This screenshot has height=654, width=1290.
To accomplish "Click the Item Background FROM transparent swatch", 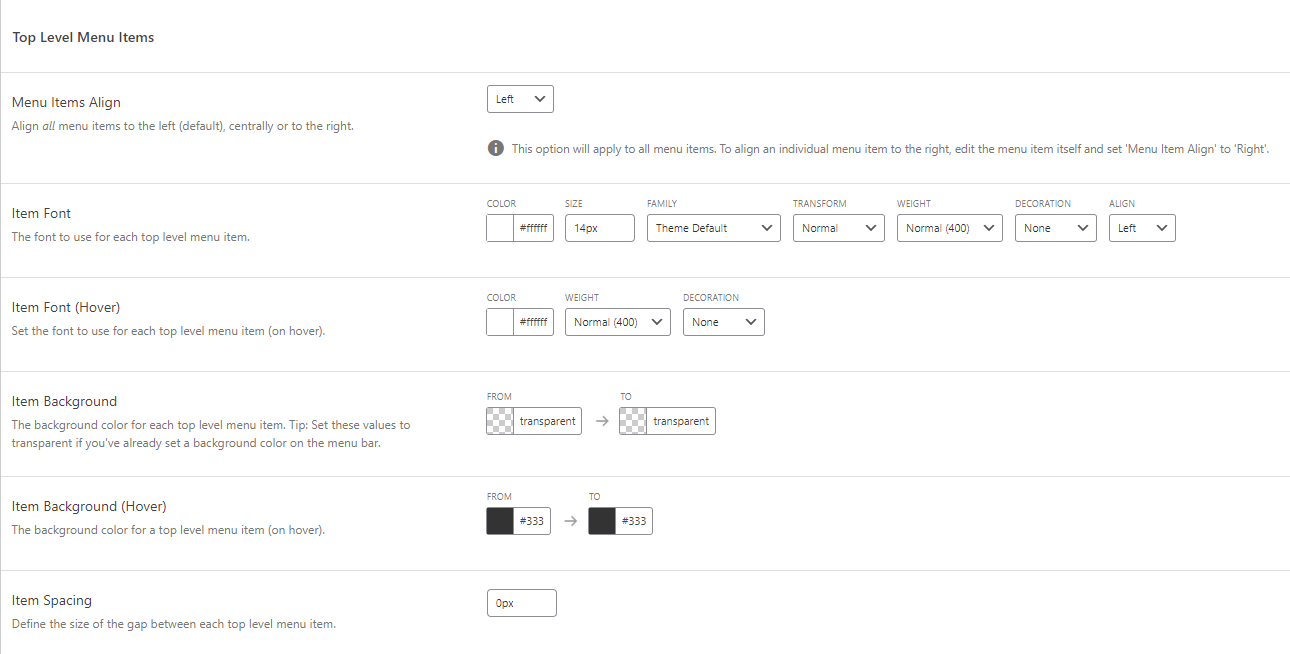I will pos(499,420).
